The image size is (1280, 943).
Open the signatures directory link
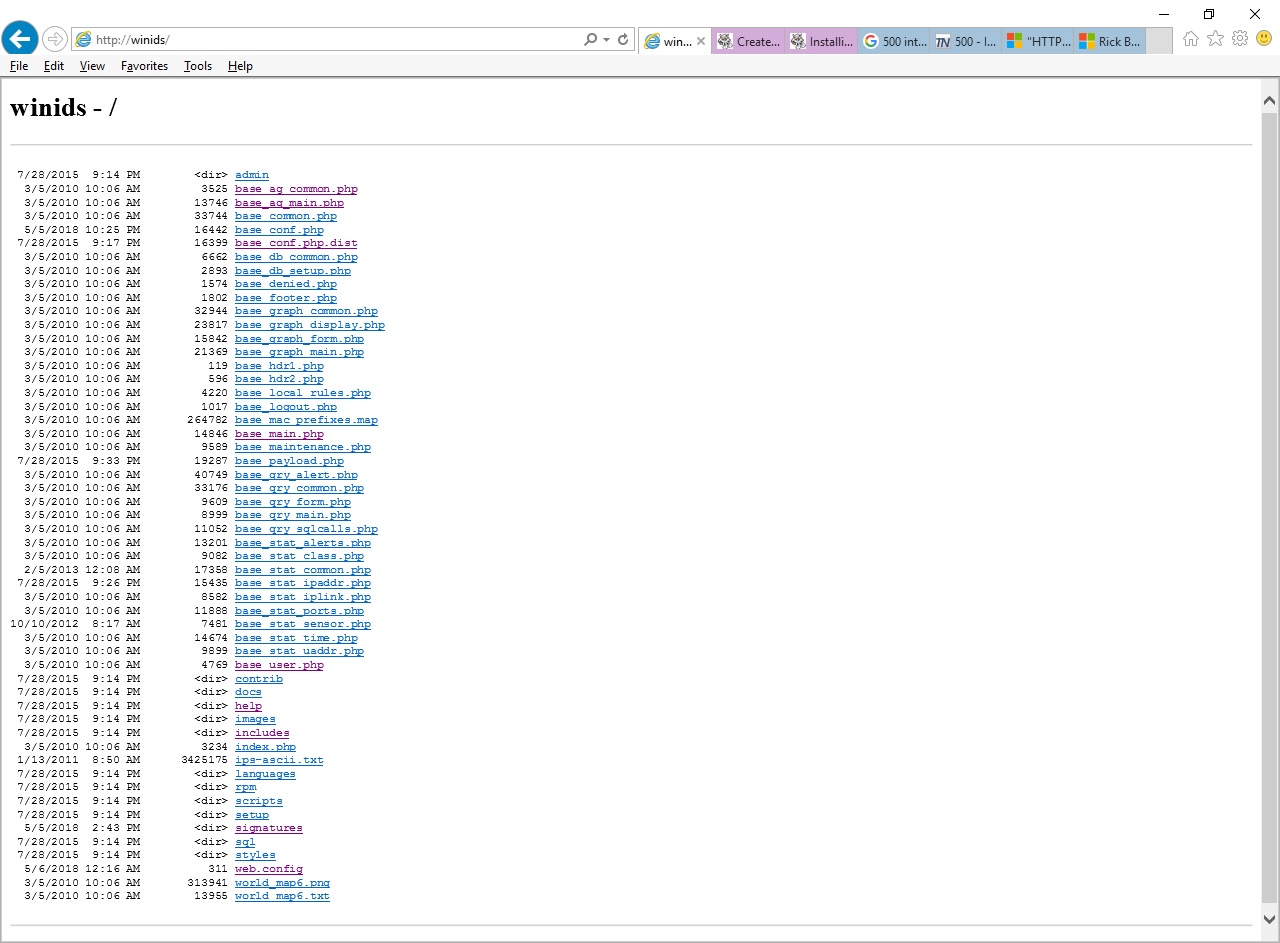click(x=268, y=828)
